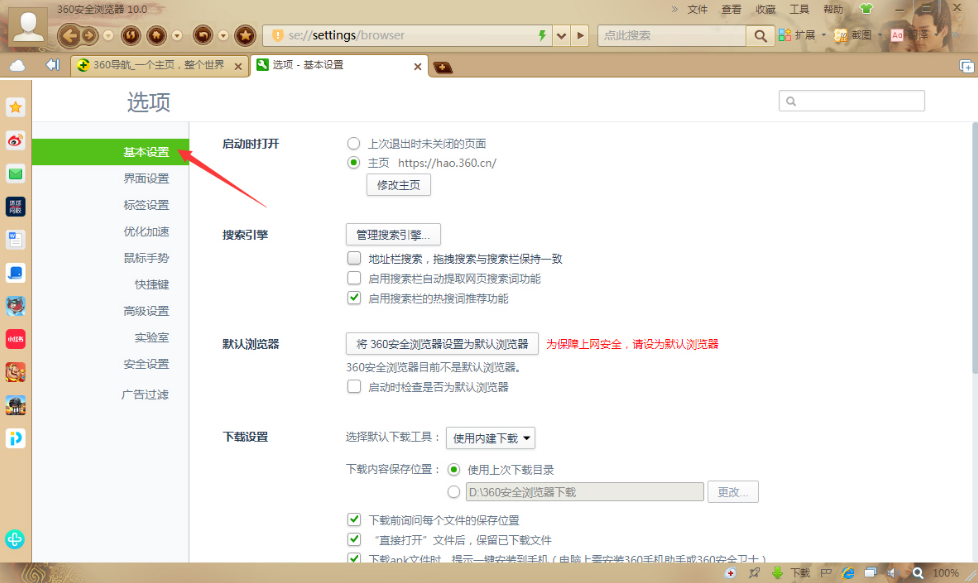The height and width of the screenshot is (583, 978).
Task: Open the iQiyi icon in the sidebar
Action: (15, 437)
